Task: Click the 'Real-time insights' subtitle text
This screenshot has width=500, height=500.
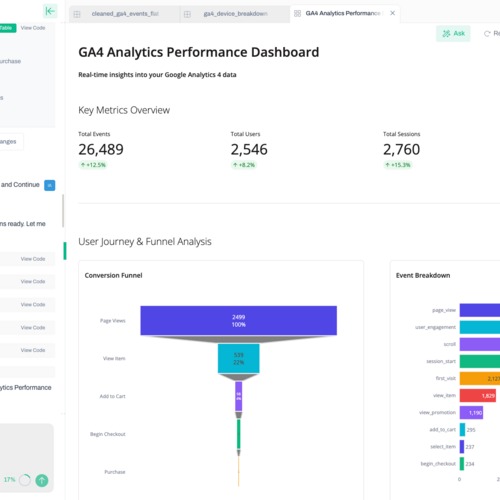Action: 157,75
